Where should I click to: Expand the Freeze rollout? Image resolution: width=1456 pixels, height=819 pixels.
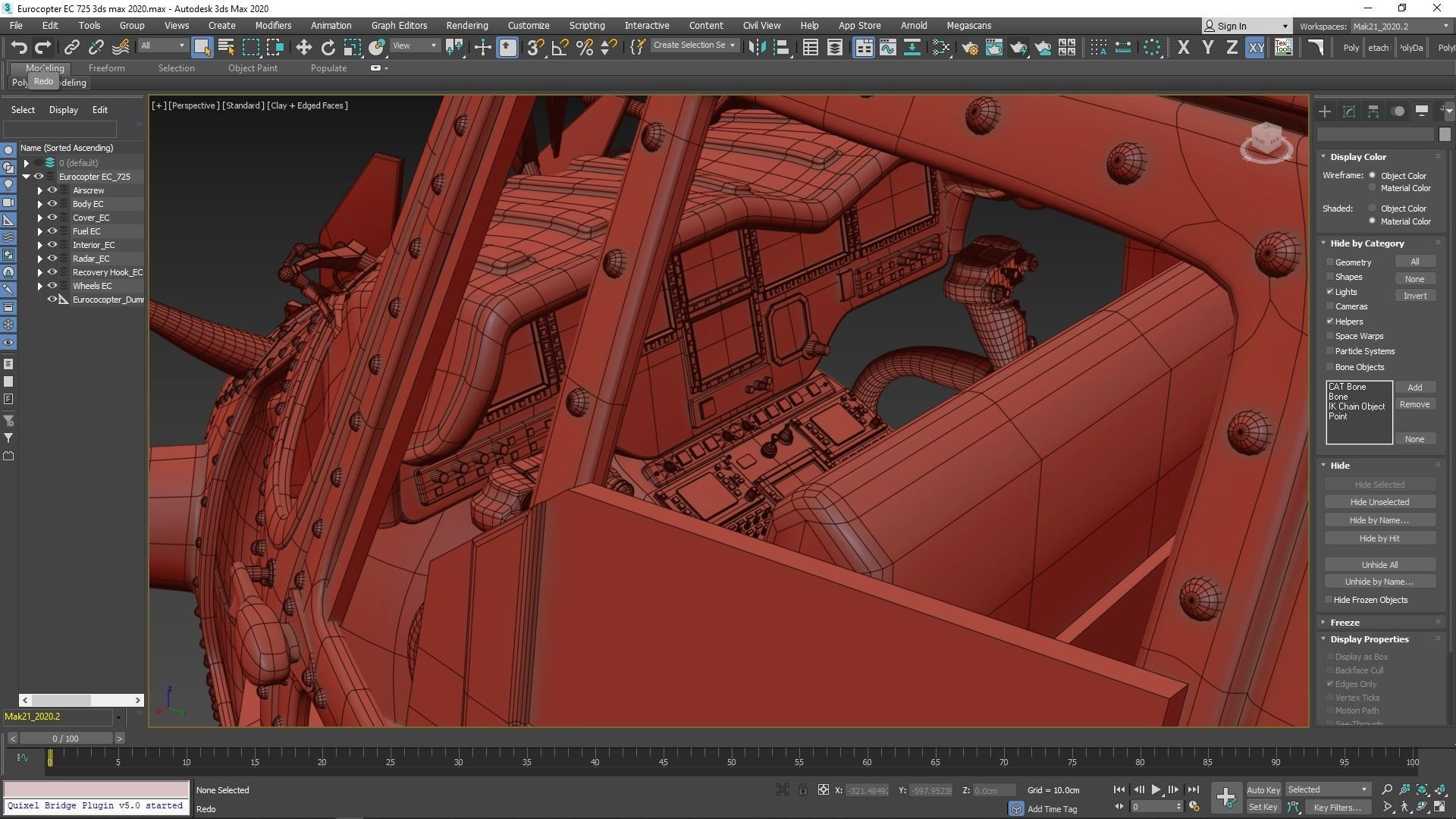point(1344,622)
